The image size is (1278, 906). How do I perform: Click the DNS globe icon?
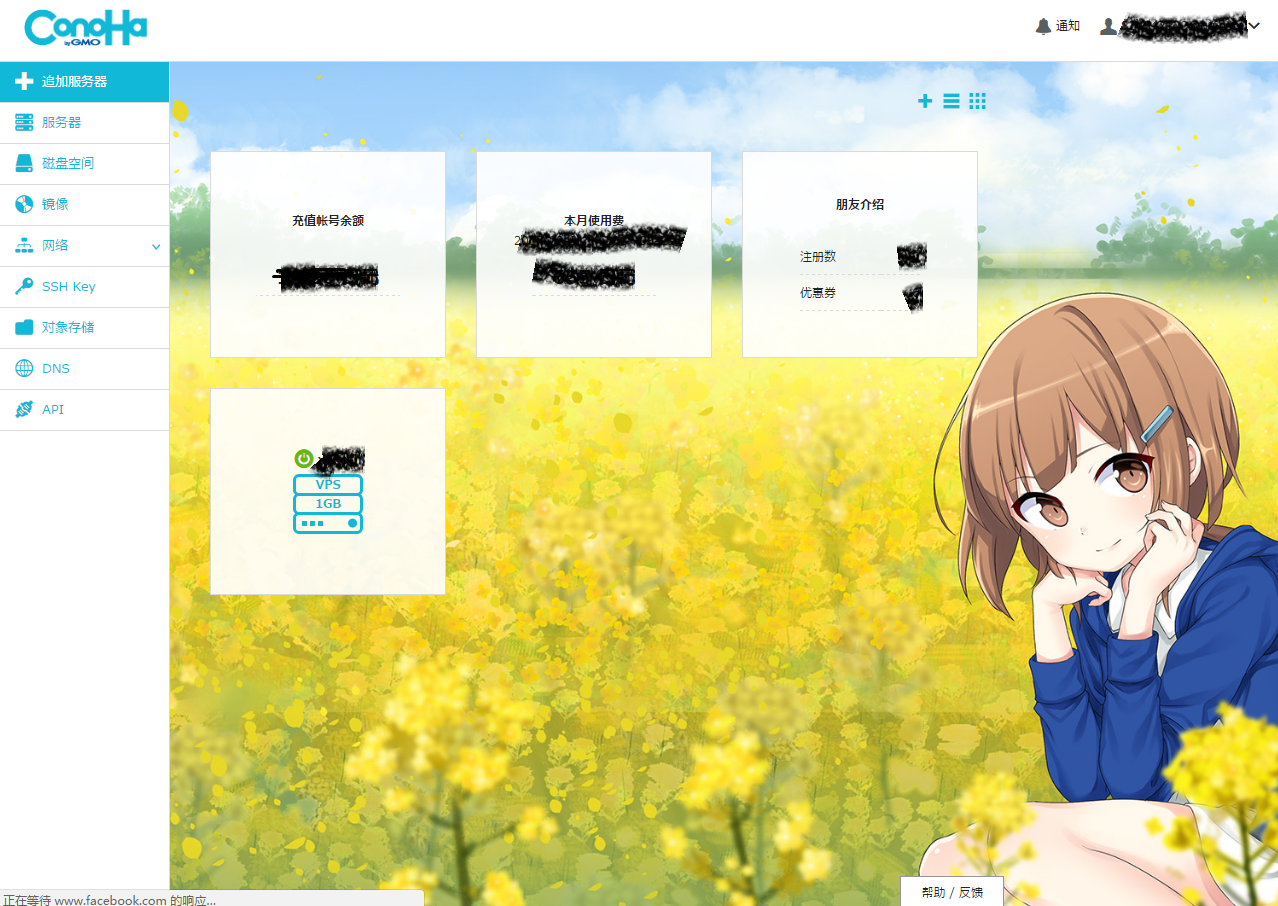click(24, 369)
